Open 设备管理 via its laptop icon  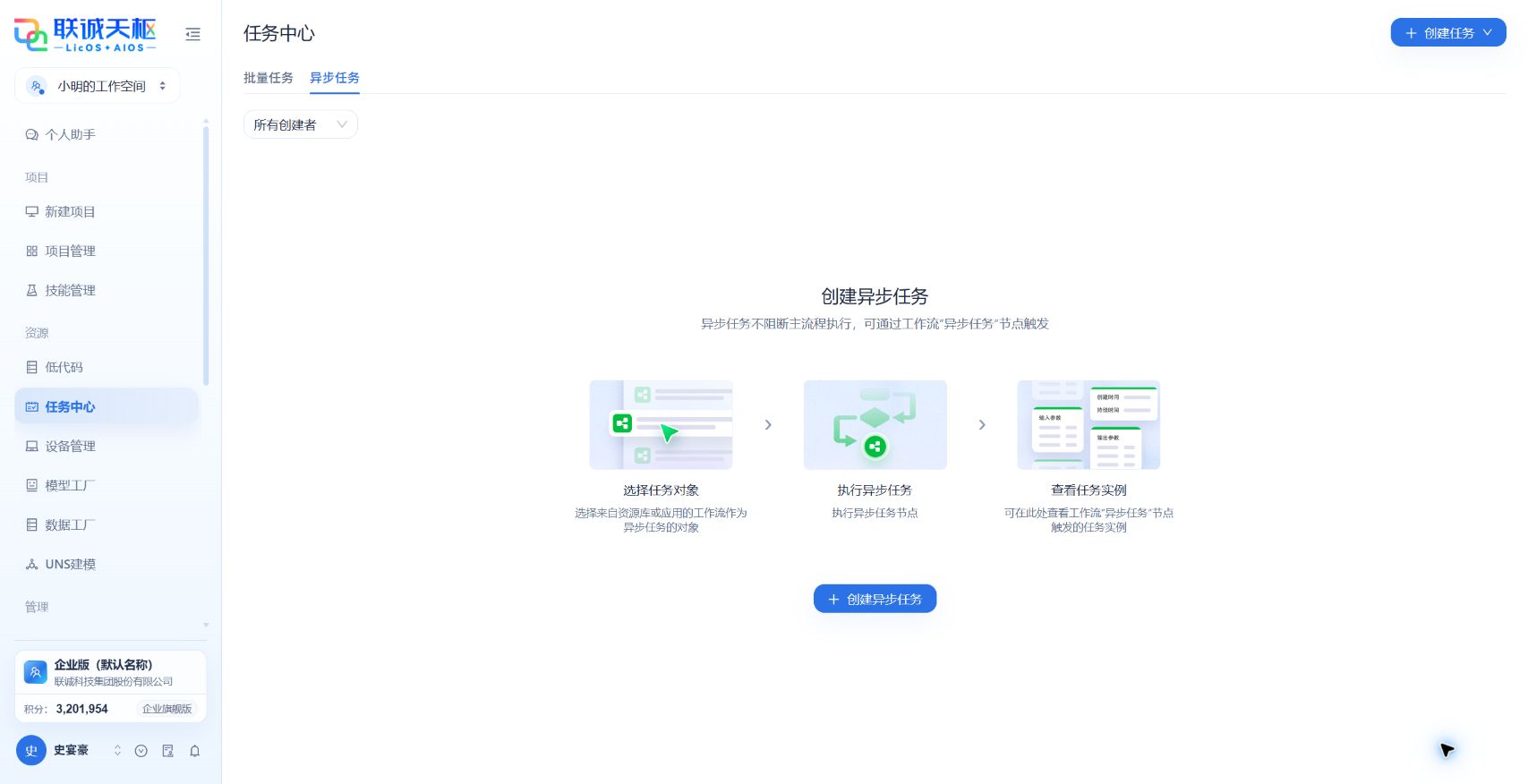[x=31, y=447]
